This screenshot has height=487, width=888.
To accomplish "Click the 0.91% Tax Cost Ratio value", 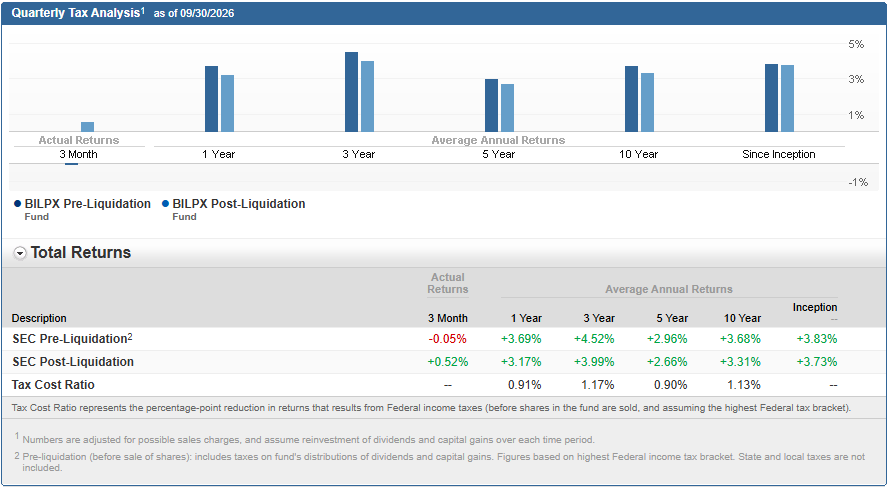I will point(524,385).
